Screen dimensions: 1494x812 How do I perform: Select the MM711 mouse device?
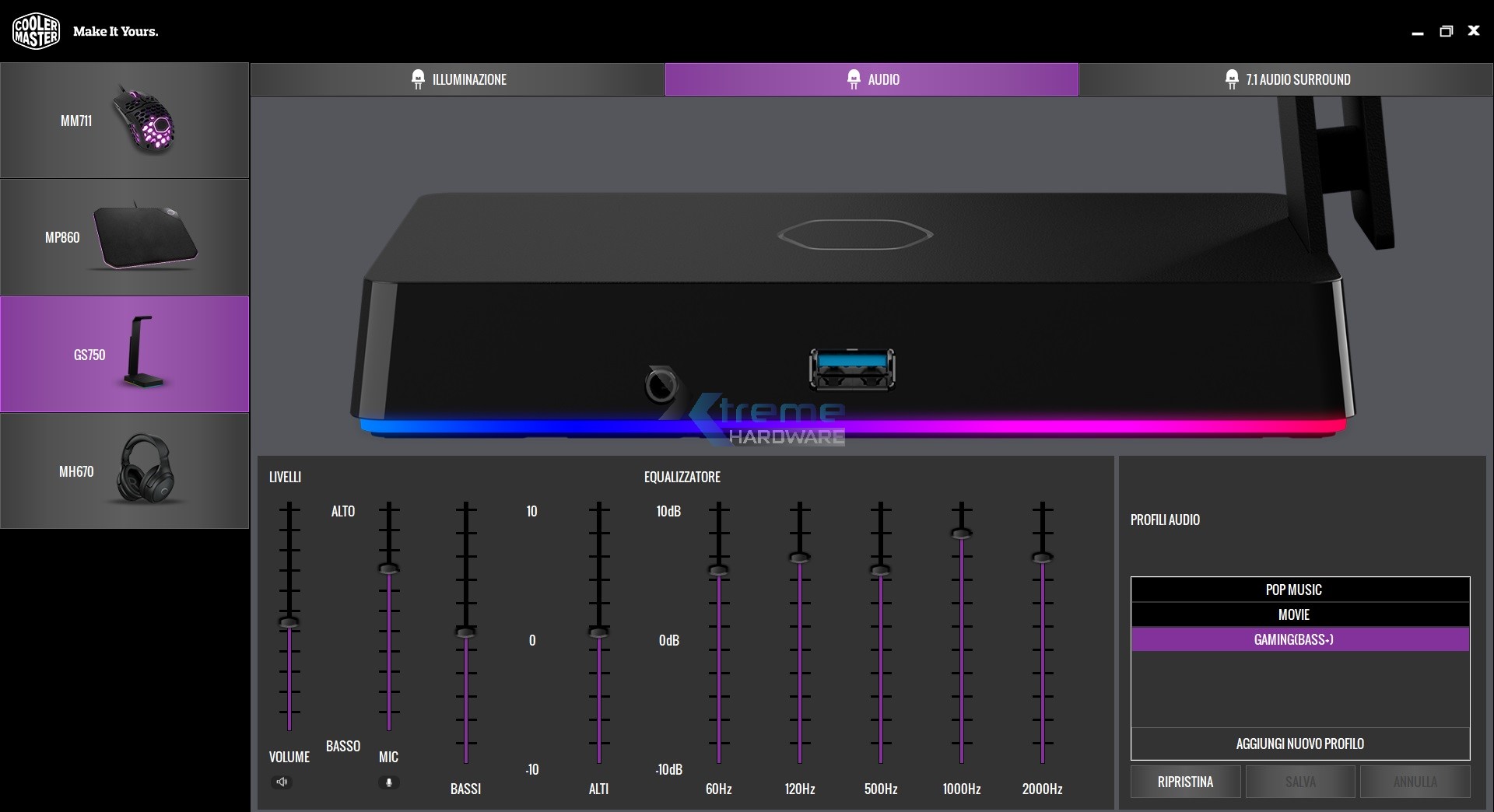click(124, 121)
